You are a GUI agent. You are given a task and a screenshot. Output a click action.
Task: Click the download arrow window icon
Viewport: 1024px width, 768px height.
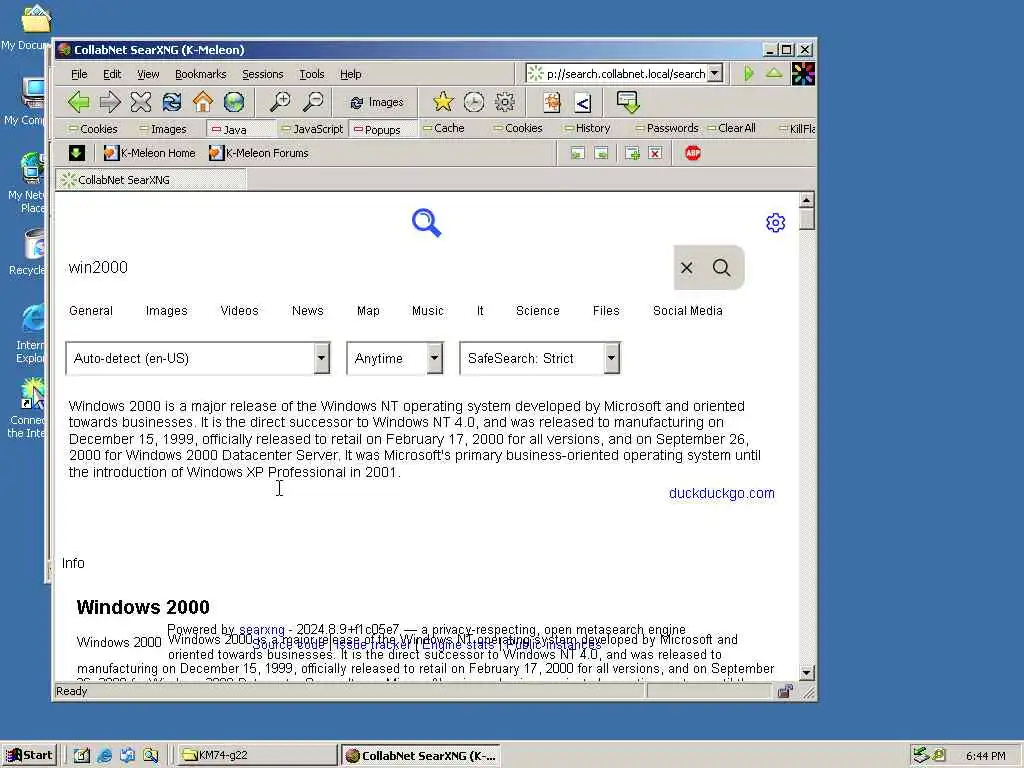click(x=628, y=102)
